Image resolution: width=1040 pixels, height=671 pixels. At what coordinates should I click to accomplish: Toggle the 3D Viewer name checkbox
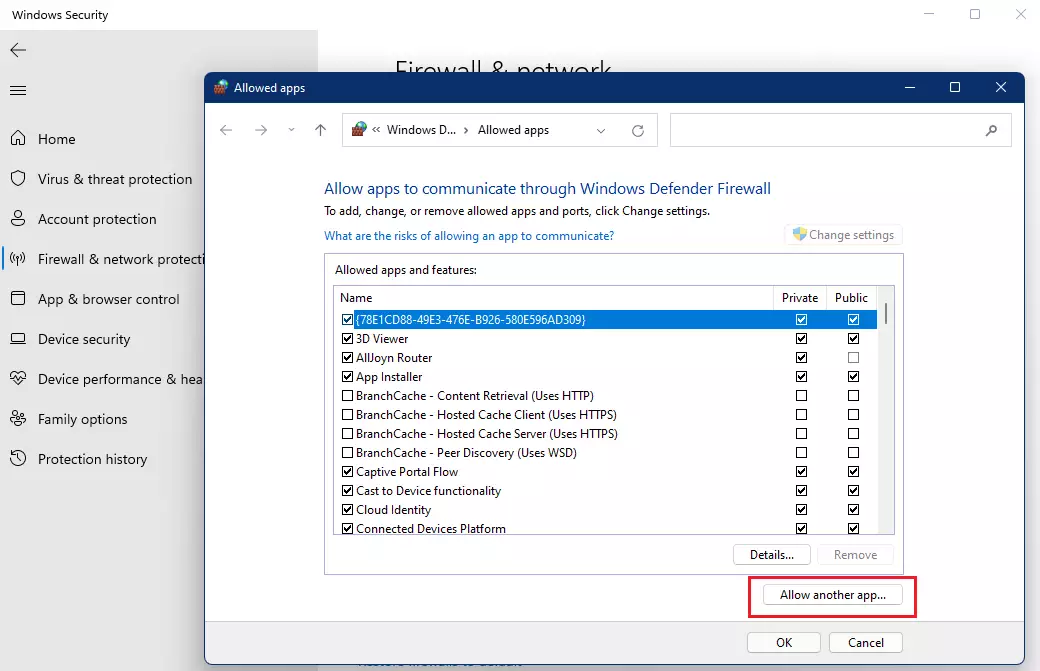pos(347,339)
